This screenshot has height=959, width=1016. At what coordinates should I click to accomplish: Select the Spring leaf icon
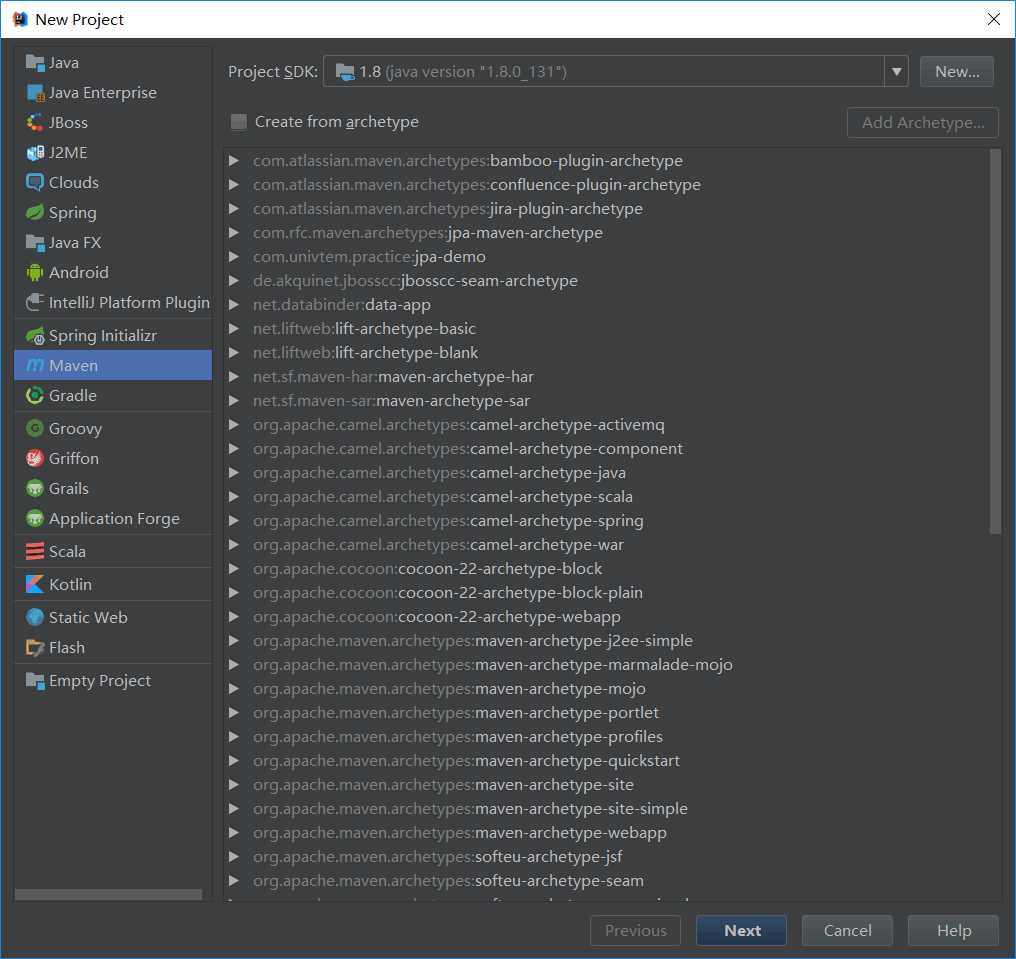(34, 213)
